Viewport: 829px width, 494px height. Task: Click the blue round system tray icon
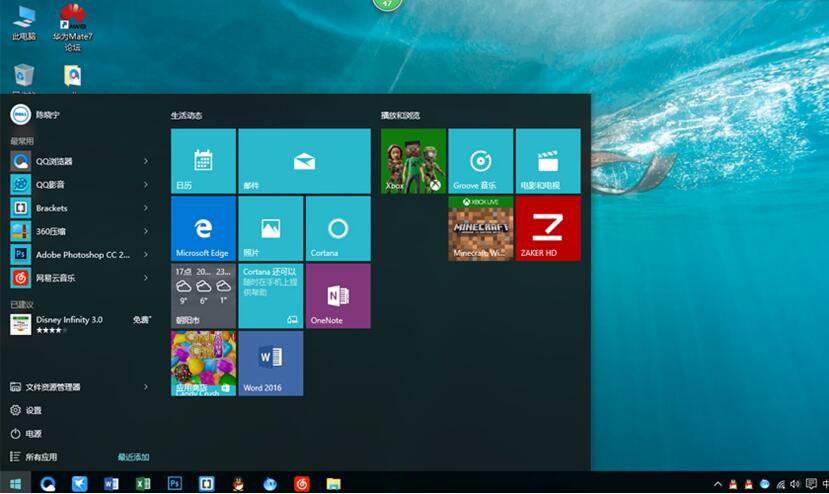pyautogui.click(x=764, y=483)
